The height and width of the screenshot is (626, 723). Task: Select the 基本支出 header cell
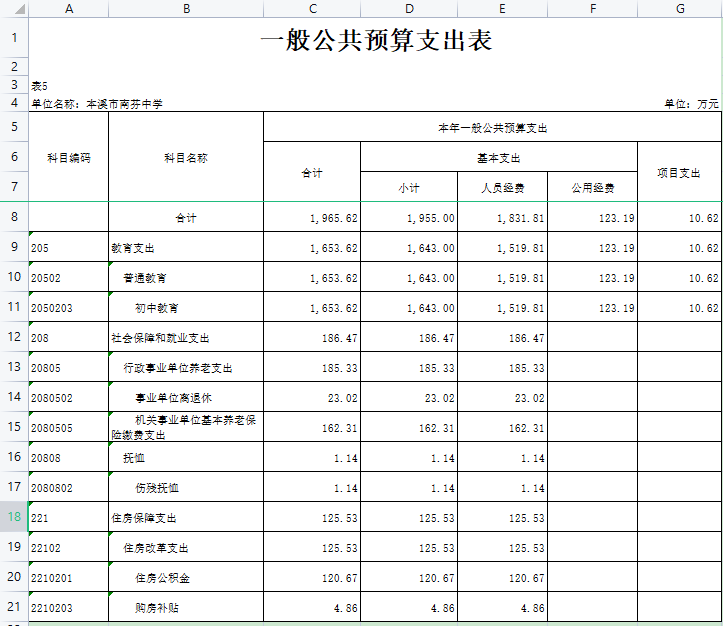pyautogui.click(x=499, y=158)
